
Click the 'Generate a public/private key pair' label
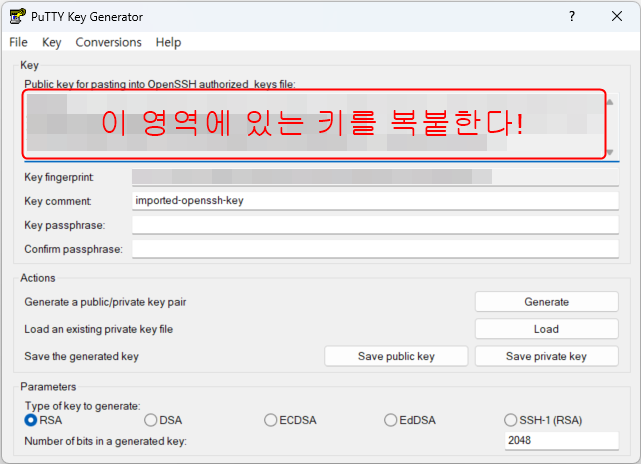pyautogui.click(x=105, y=302)
